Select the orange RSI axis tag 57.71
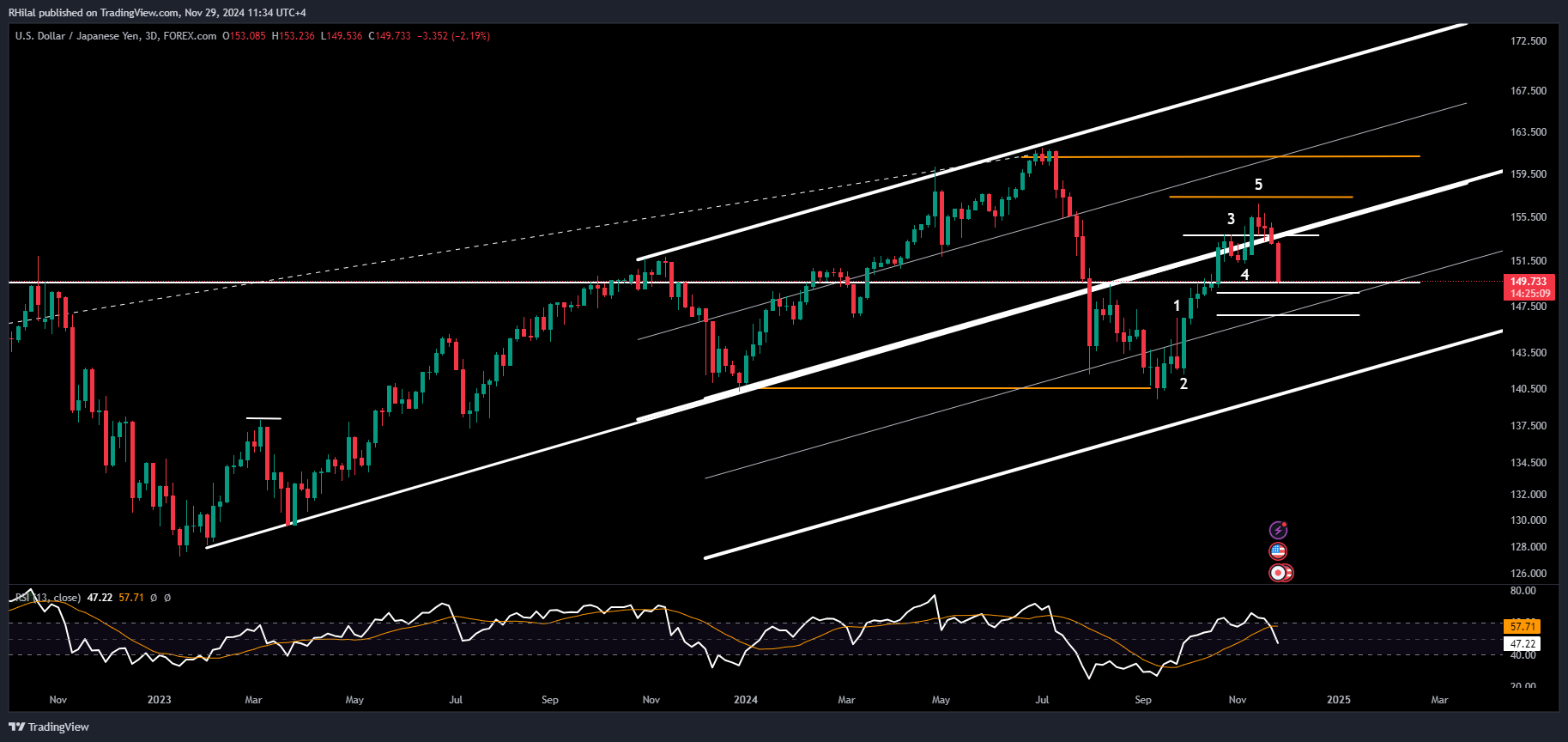The height and width of the screenshot is (742, 1568). [1523, 626]
